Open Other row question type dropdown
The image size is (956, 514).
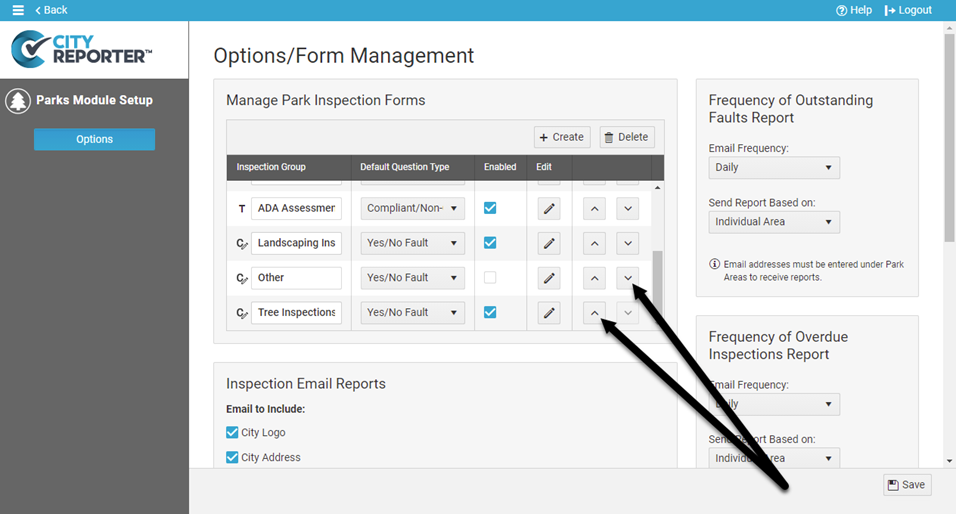[x=412, y=278]
